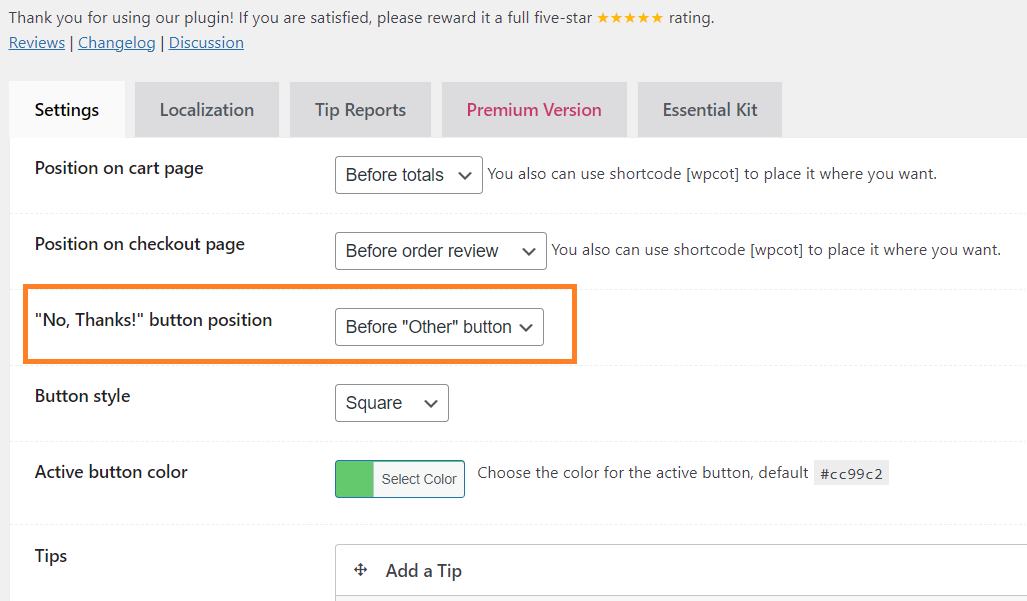The height and width of the screenshot is (601, 1027).
Task: Open the Reviews link
Action: tap(37, 43)
